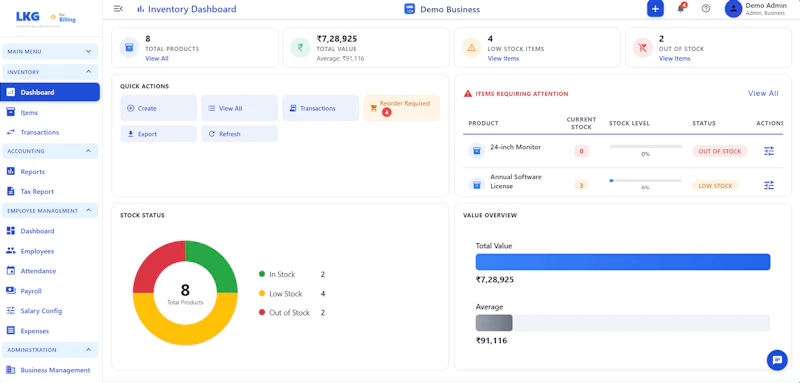Click the rupee Total Value icon

tap(301, 47)
